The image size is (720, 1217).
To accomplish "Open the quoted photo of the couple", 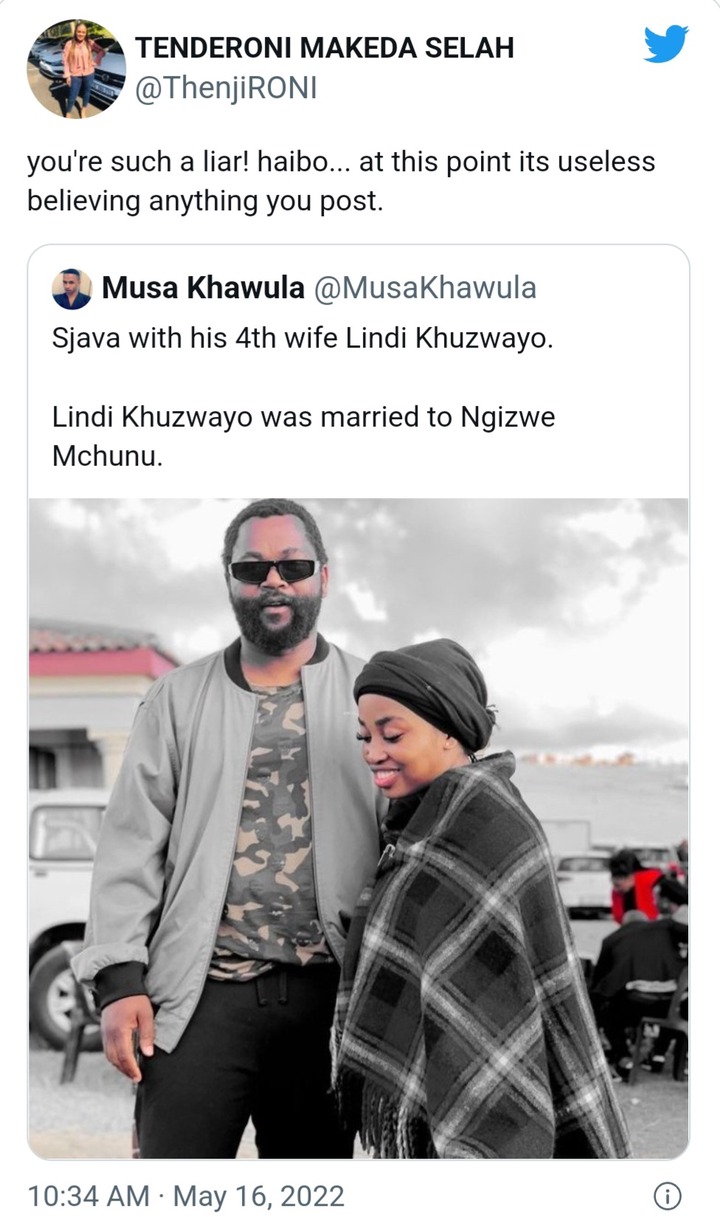I will pos(358,828).
